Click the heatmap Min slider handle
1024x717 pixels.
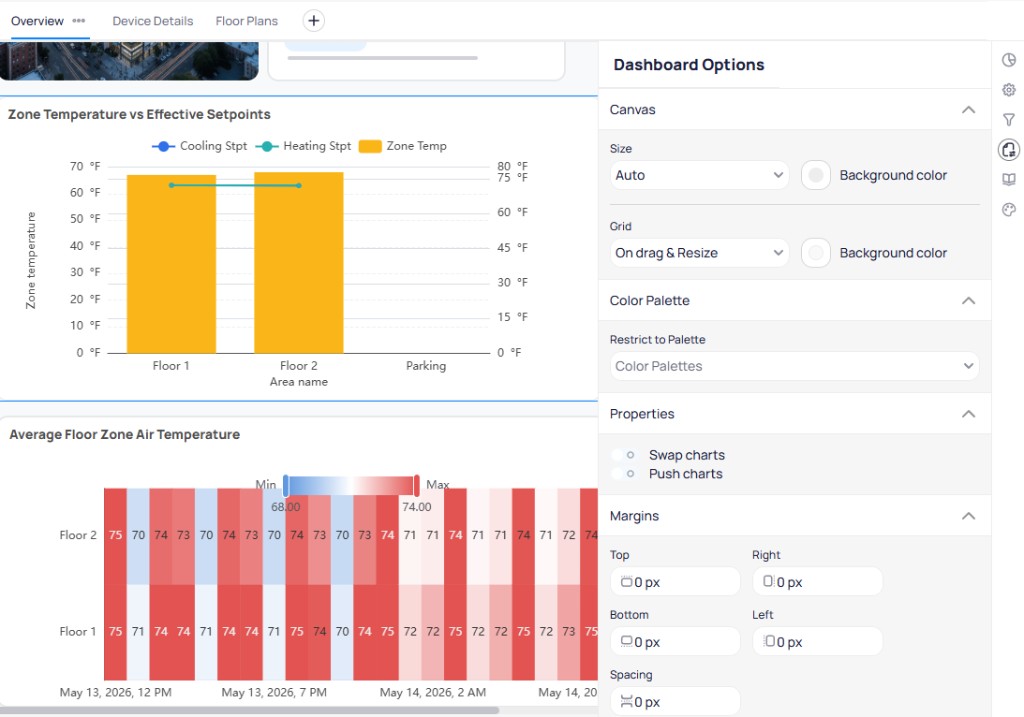tap(286, 485)
